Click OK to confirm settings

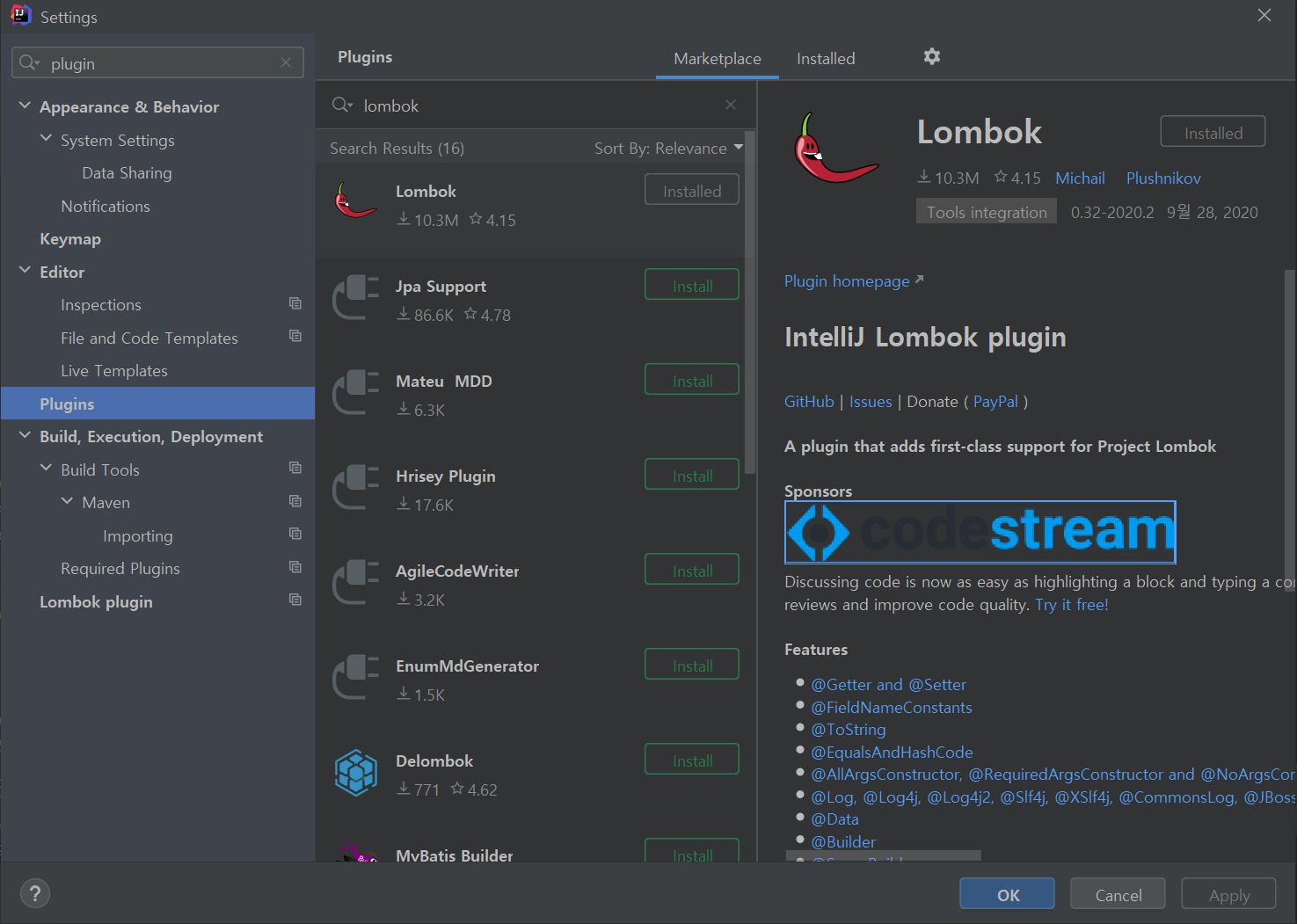pos(1007,894)
